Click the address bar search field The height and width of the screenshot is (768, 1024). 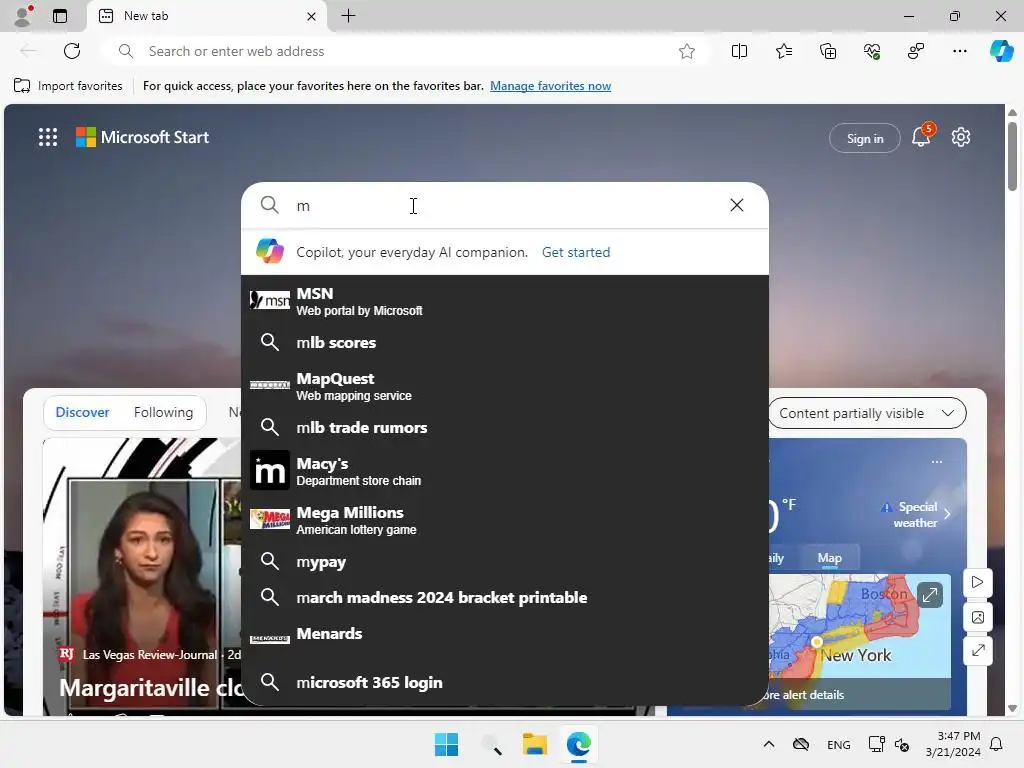405,51
